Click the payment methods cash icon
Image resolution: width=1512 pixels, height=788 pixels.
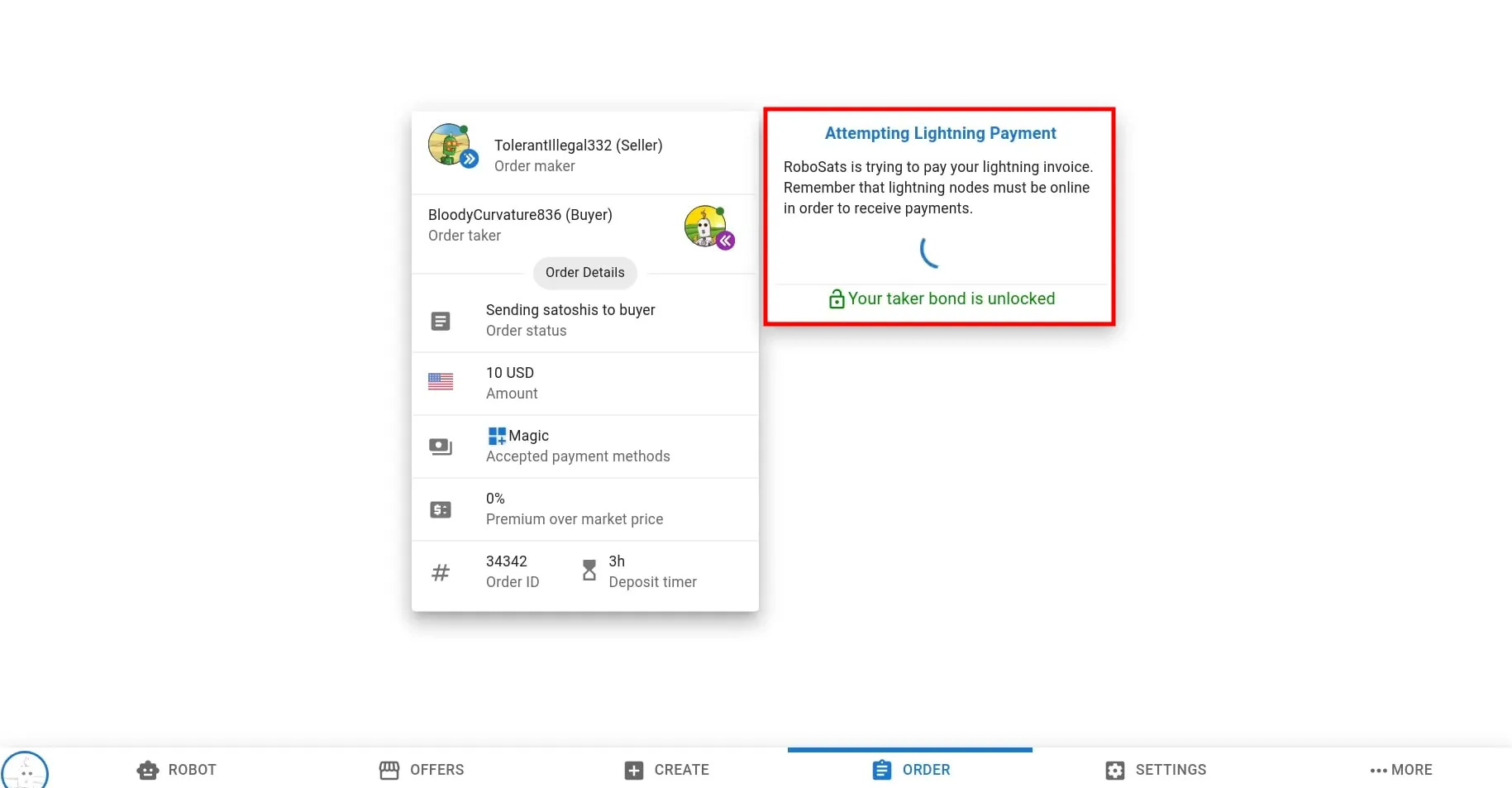click(441, 447)
